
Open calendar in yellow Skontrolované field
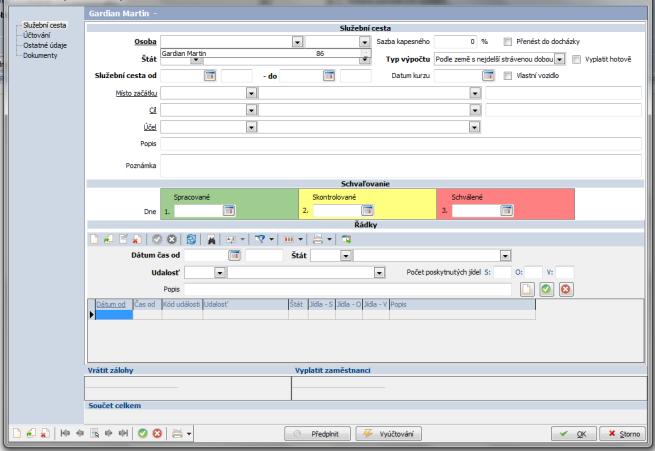click(367, 210)
